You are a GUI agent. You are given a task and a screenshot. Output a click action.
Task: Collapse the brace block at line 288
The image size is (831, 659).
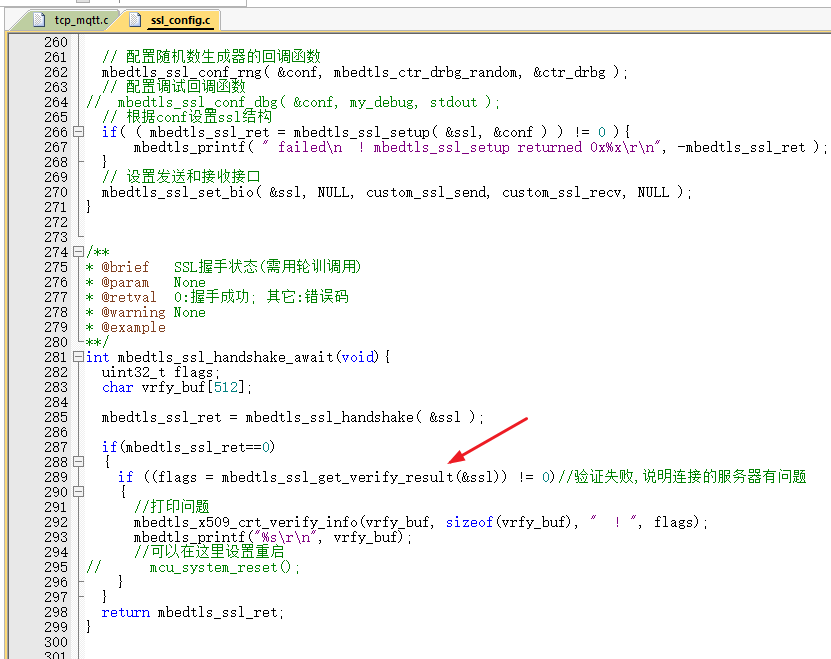pyautogui.click(x=78, y=462)
